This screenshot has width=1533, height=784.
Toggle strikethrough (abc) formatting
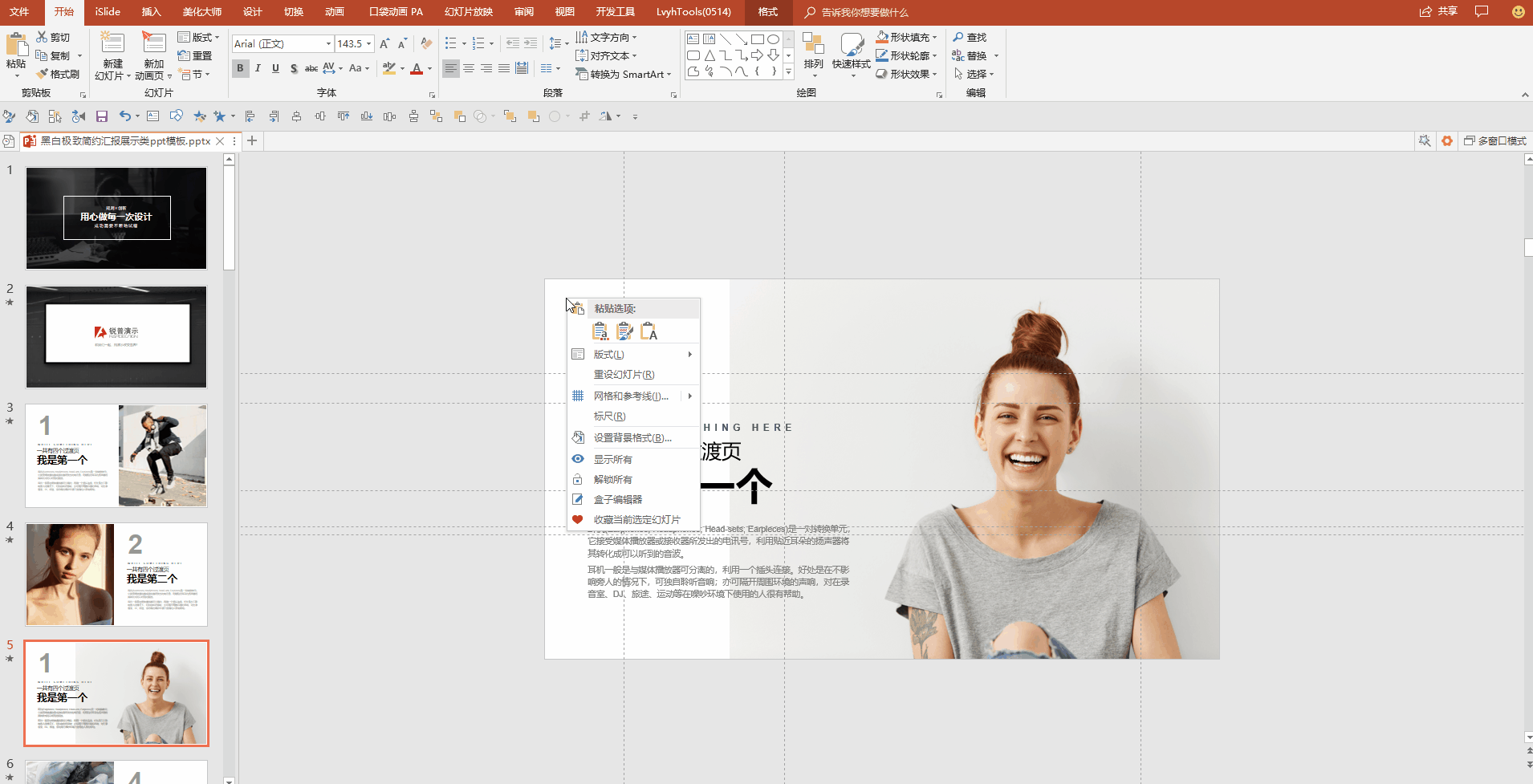tap(311, 69)
